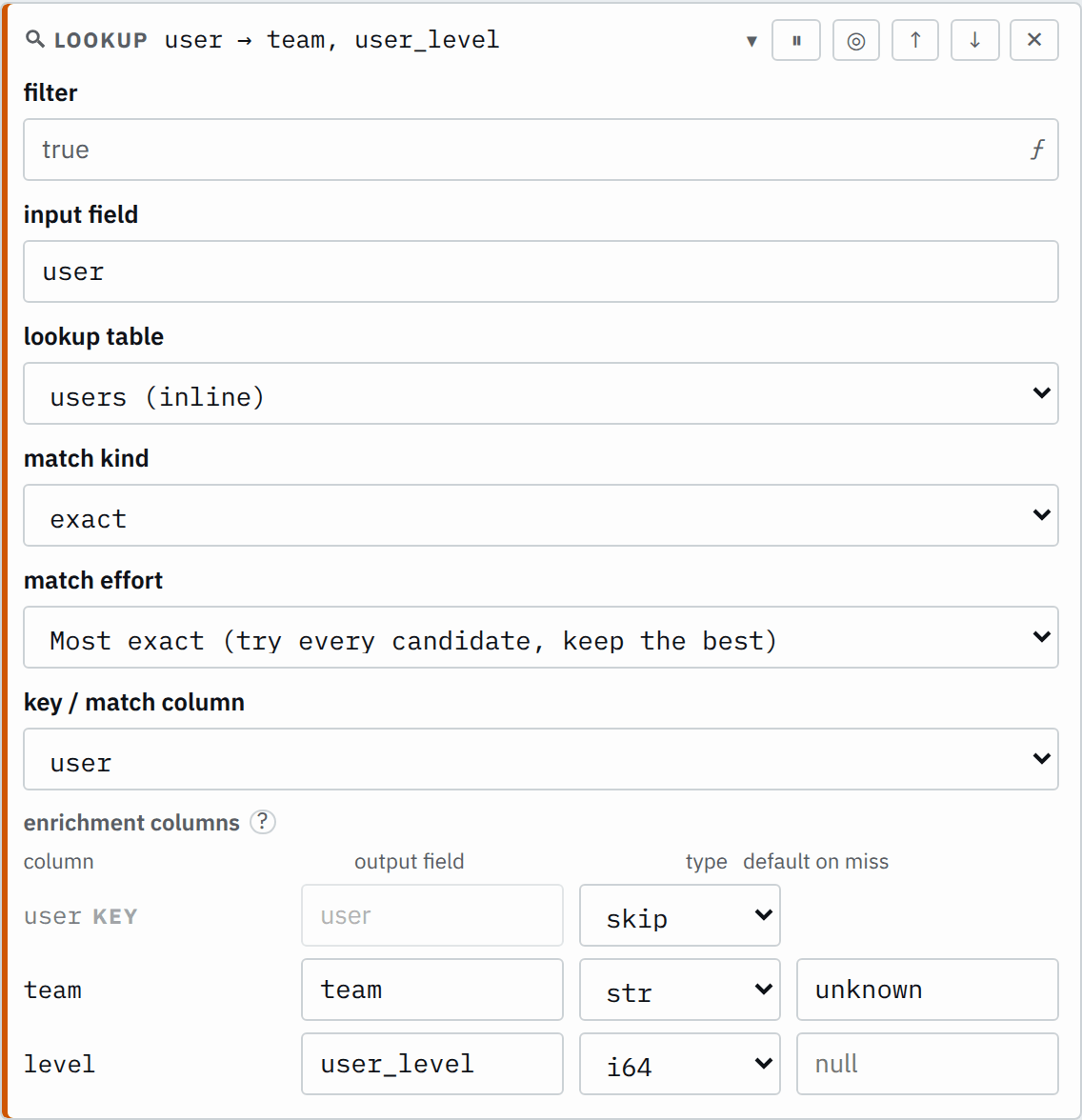
Task: Open the team row type dropdown str
Action: 680,990
